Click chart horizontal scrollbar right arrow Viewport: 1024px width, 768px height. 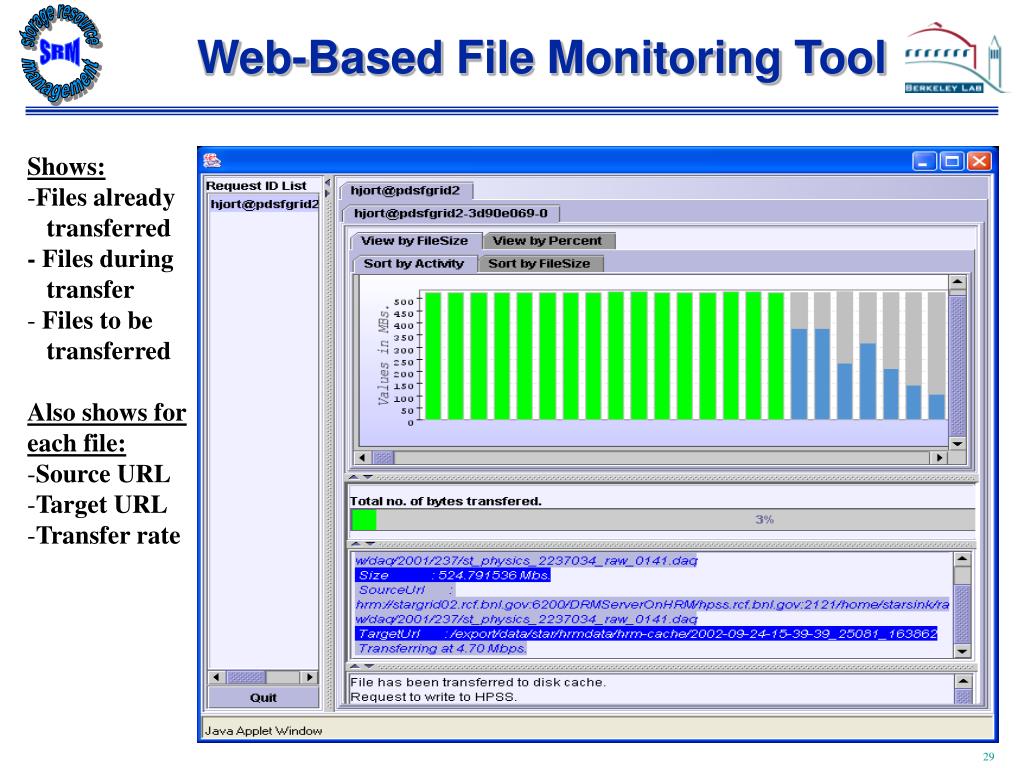click(939, 458)
